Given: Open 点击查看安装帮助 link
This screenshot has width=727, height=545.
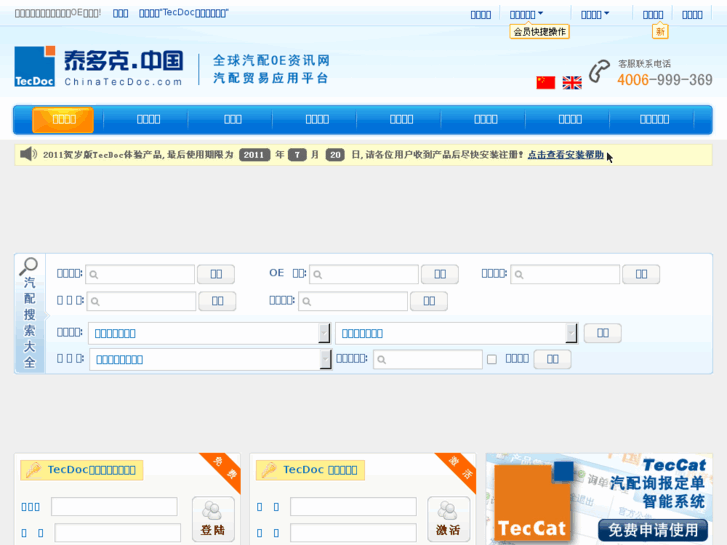Looking at the screenshot, I should click(566, 155).
